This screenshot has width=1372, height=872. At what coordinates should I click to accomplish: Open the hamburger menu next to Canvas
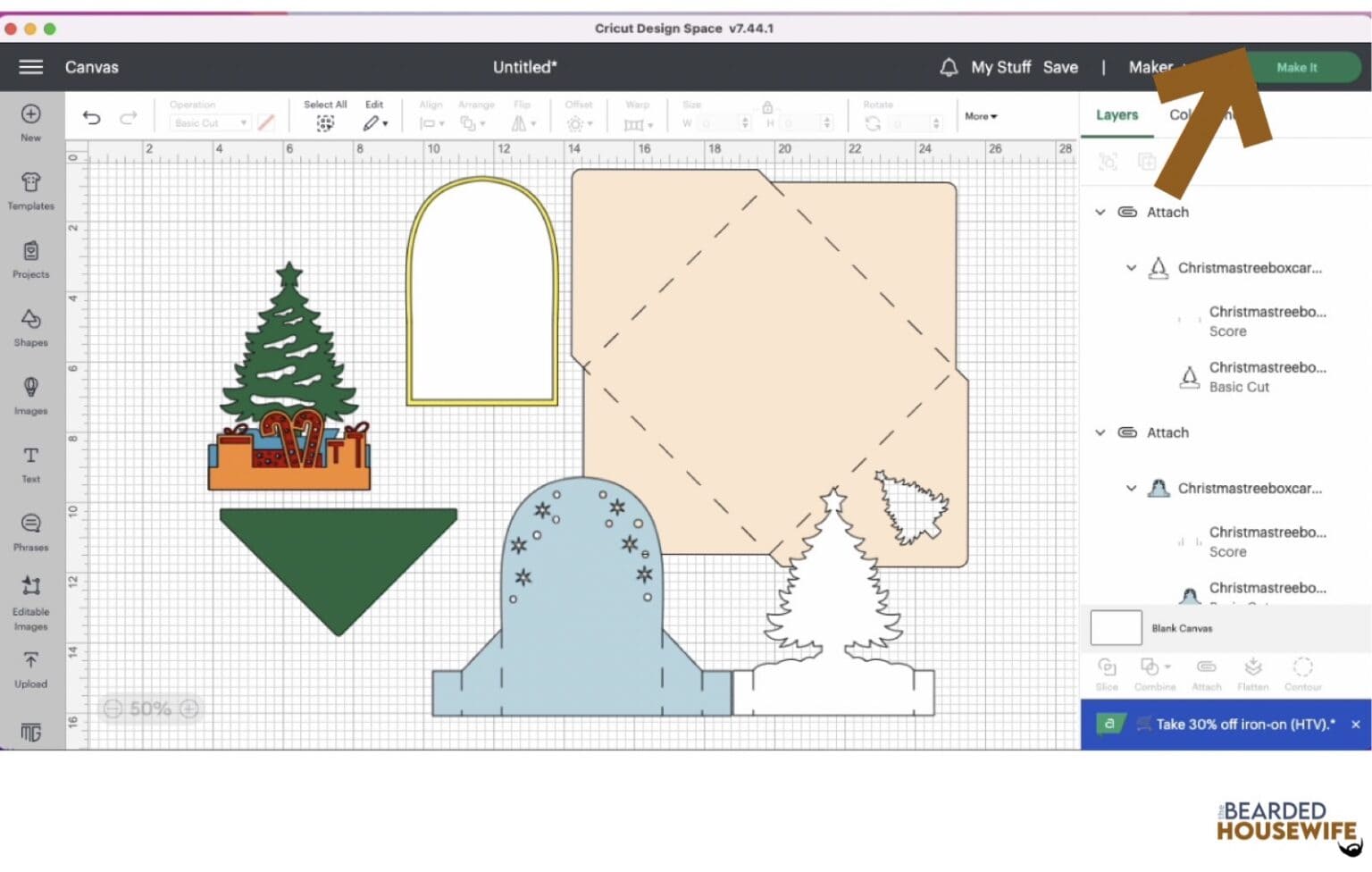(x=29, y=66)
